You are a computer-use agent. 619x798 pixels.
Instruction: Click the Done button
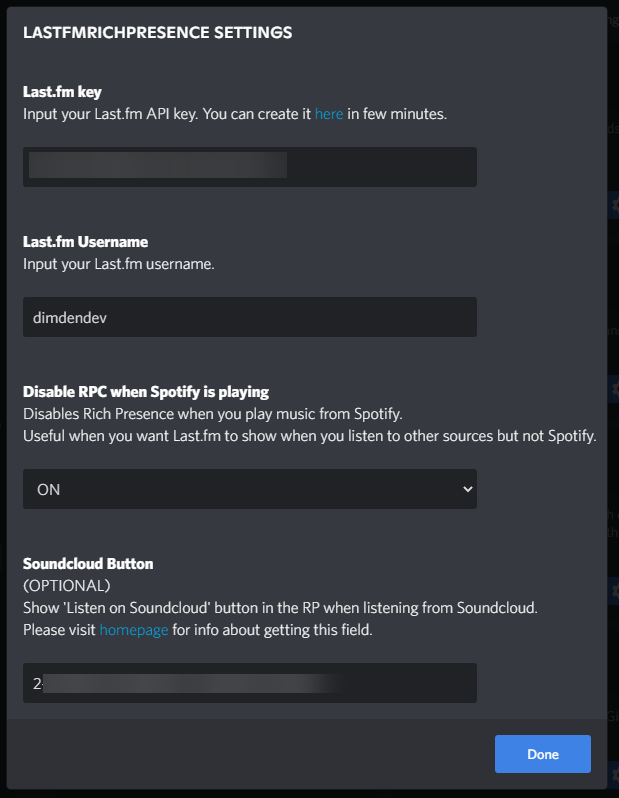coord(542,754)
